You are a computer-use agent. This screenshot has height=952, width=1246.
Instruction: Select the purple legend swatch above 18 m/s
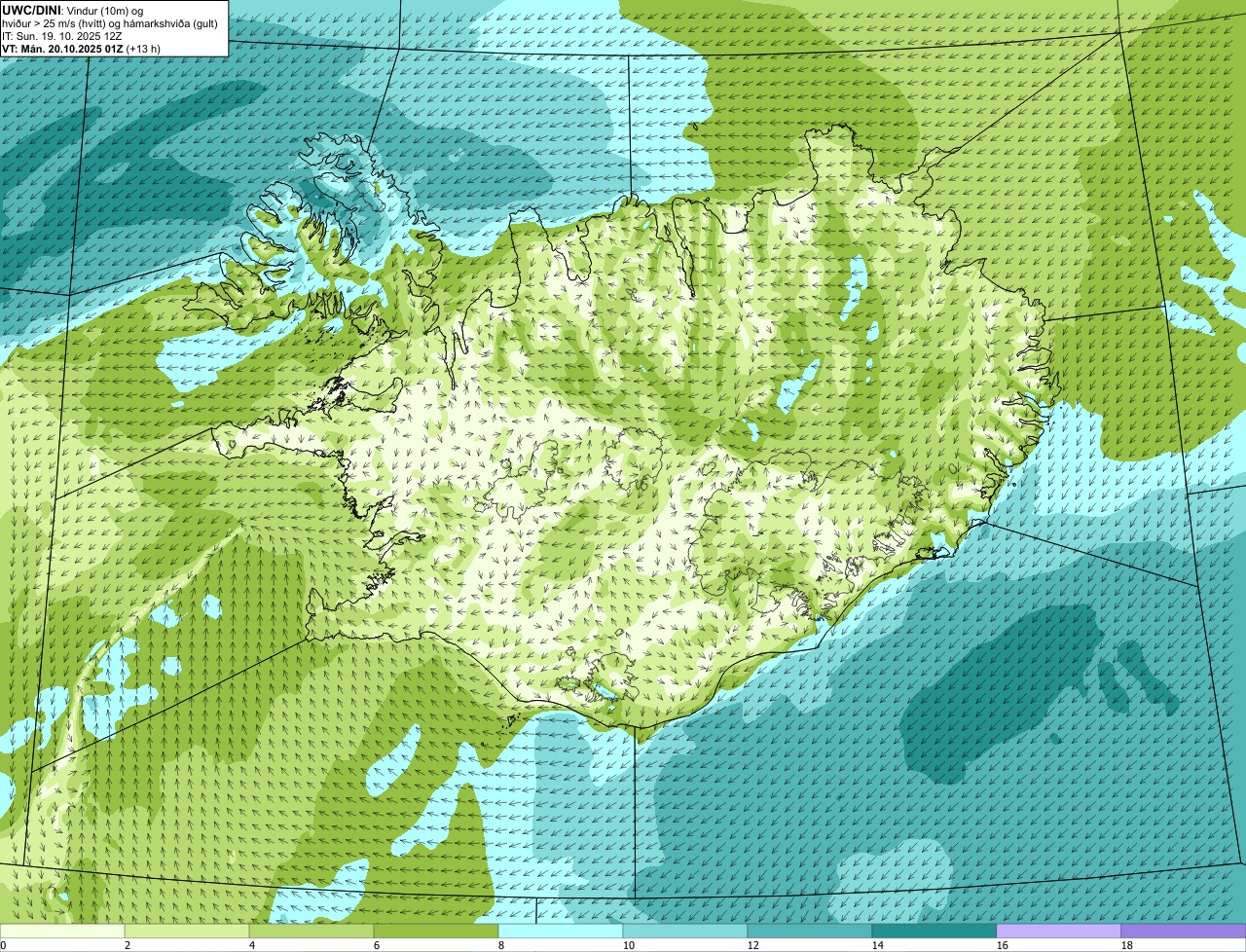[x=1184, y=931]
